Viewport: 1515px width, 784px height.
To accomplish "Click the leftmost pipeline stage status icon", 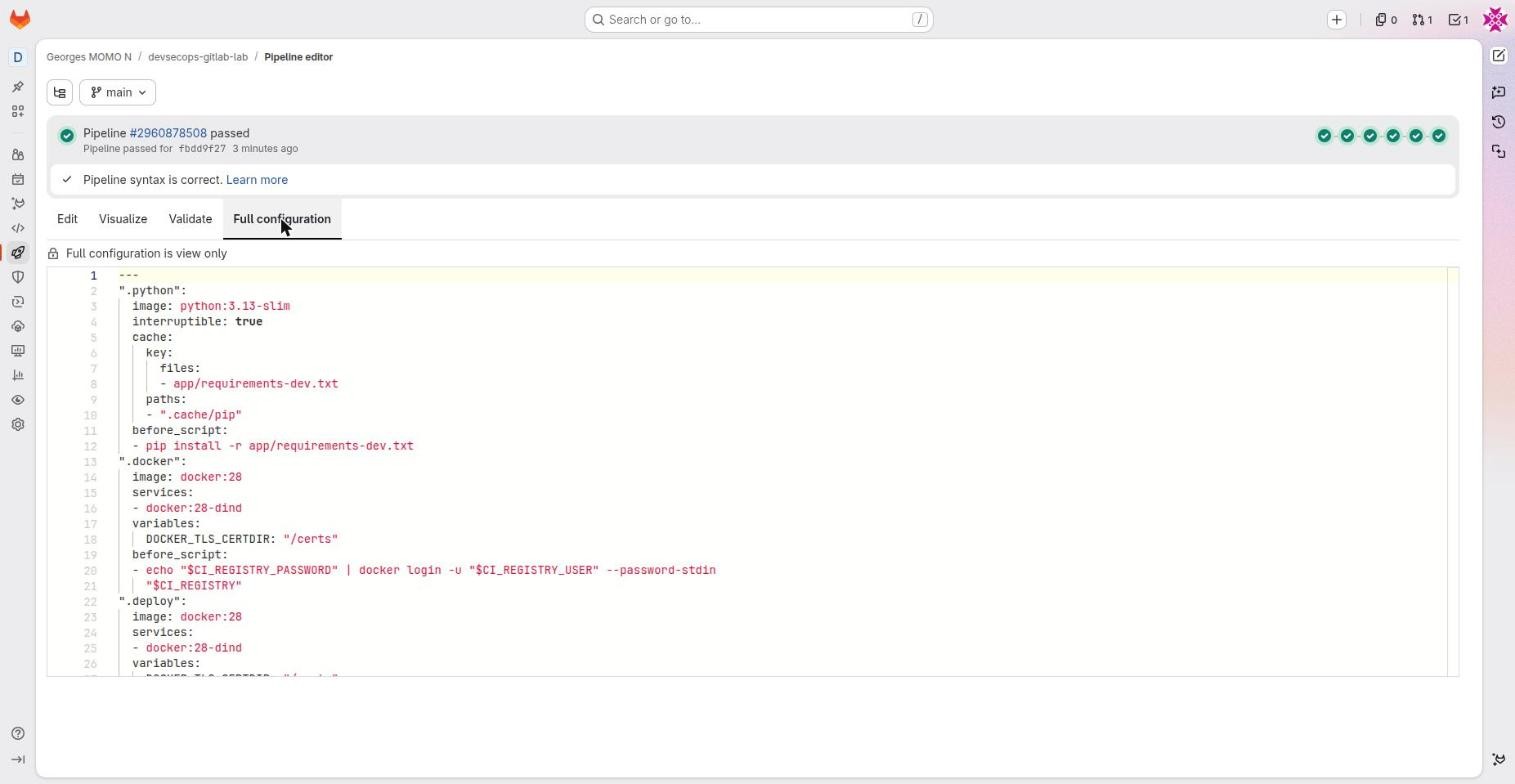I will pyautogui.click(x=1324, y=136).
